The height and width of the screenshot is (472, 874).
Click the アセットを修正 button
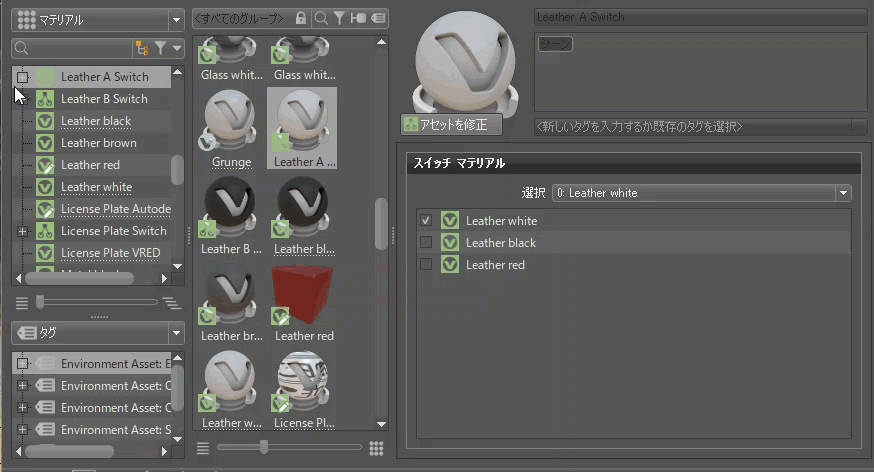click(x=451, y=124)
